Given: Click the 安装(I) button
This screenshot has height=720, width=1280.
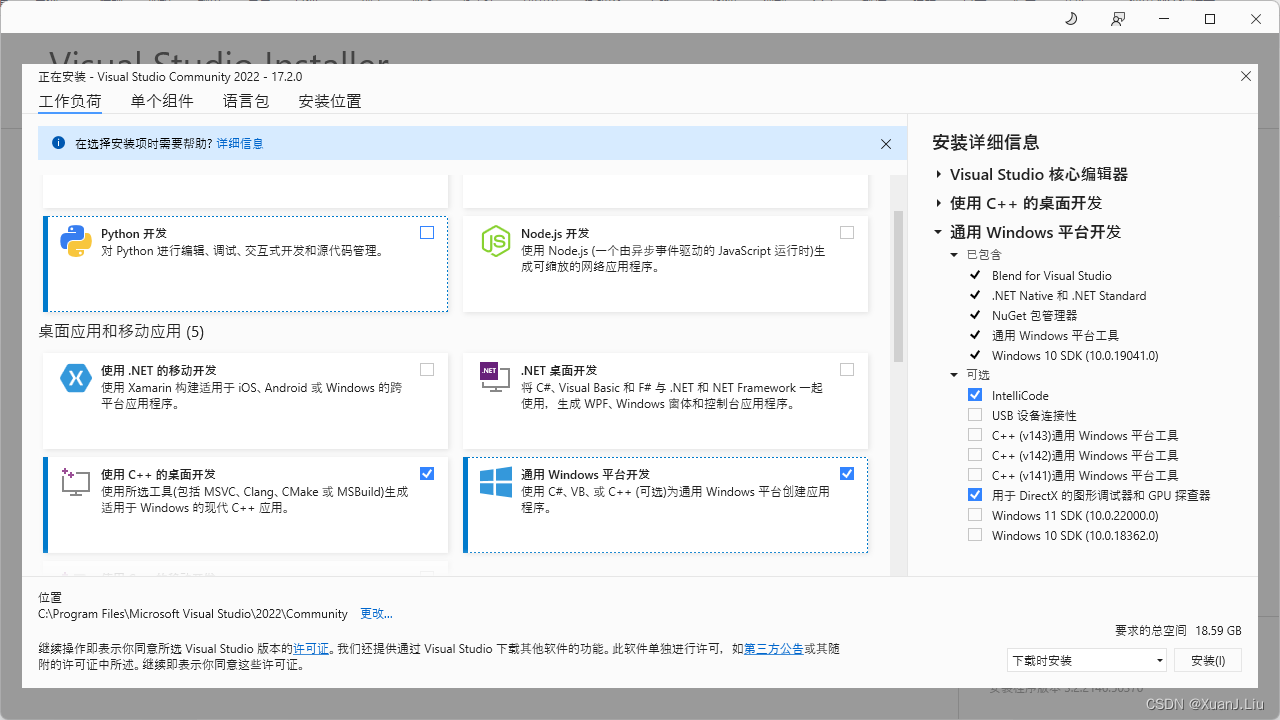Looking at the screenshot, I should point(1207,660).
